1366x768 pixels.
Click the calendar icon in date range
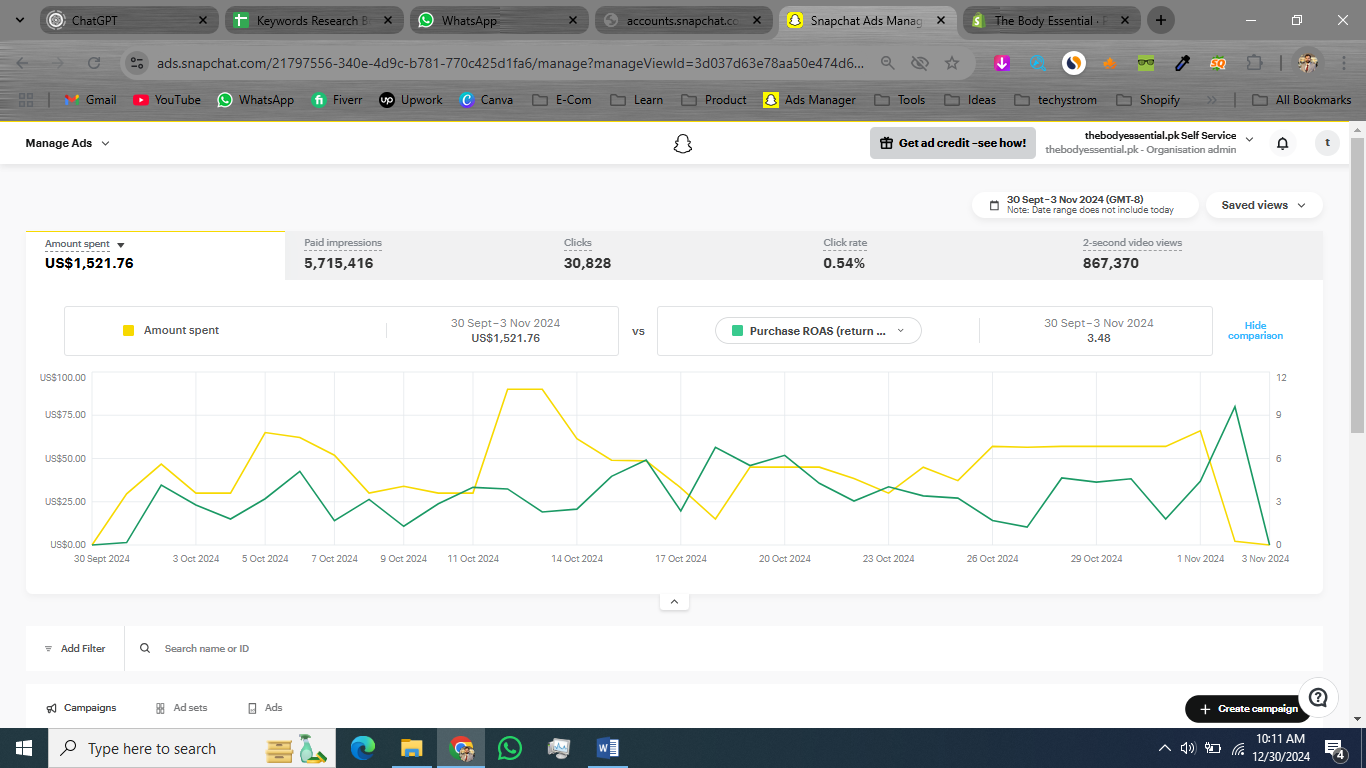(x=994, y=205)
